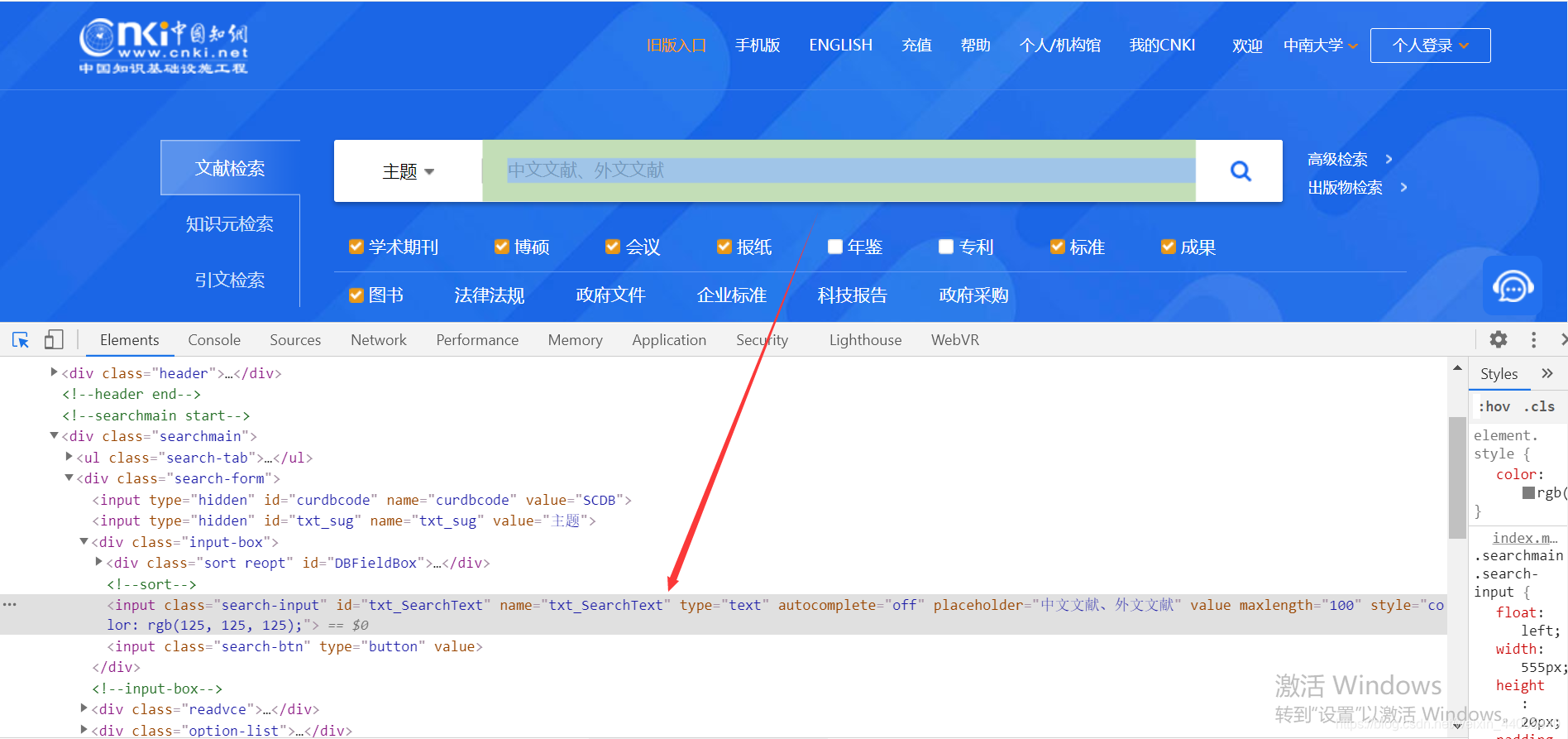The width and height of the screenshot is (1568, 739).
Task: Select the Styles pane tab
Action: 1499,374
